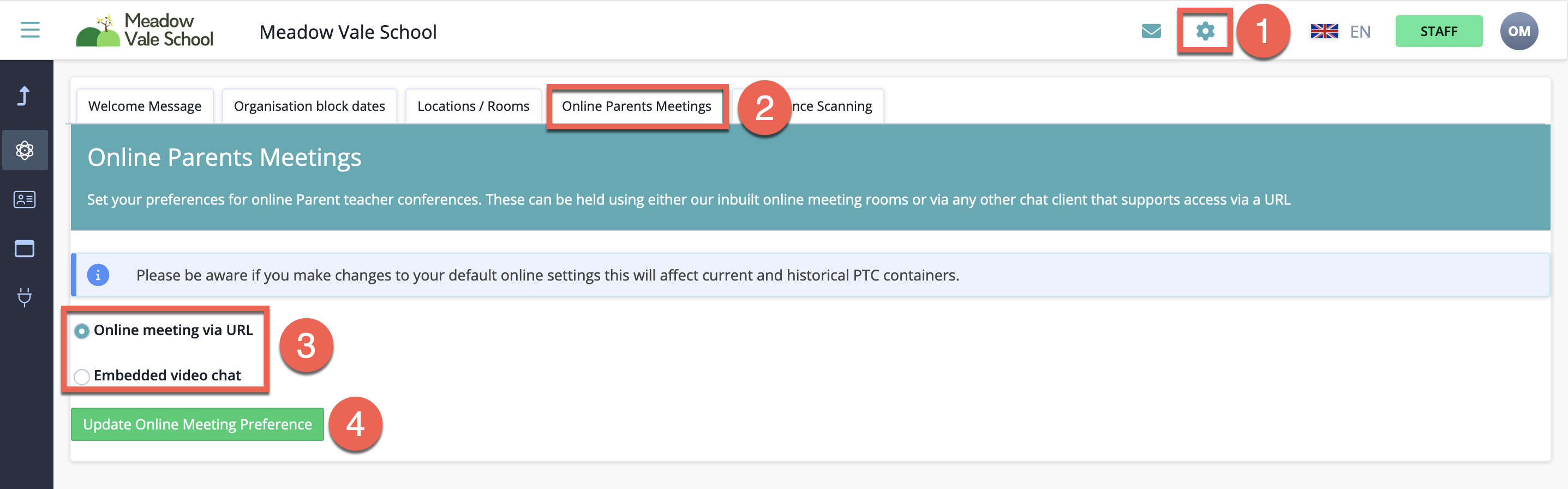Open the messages envelope icon
1568x489 pixels.
[x=1151, y=31]
